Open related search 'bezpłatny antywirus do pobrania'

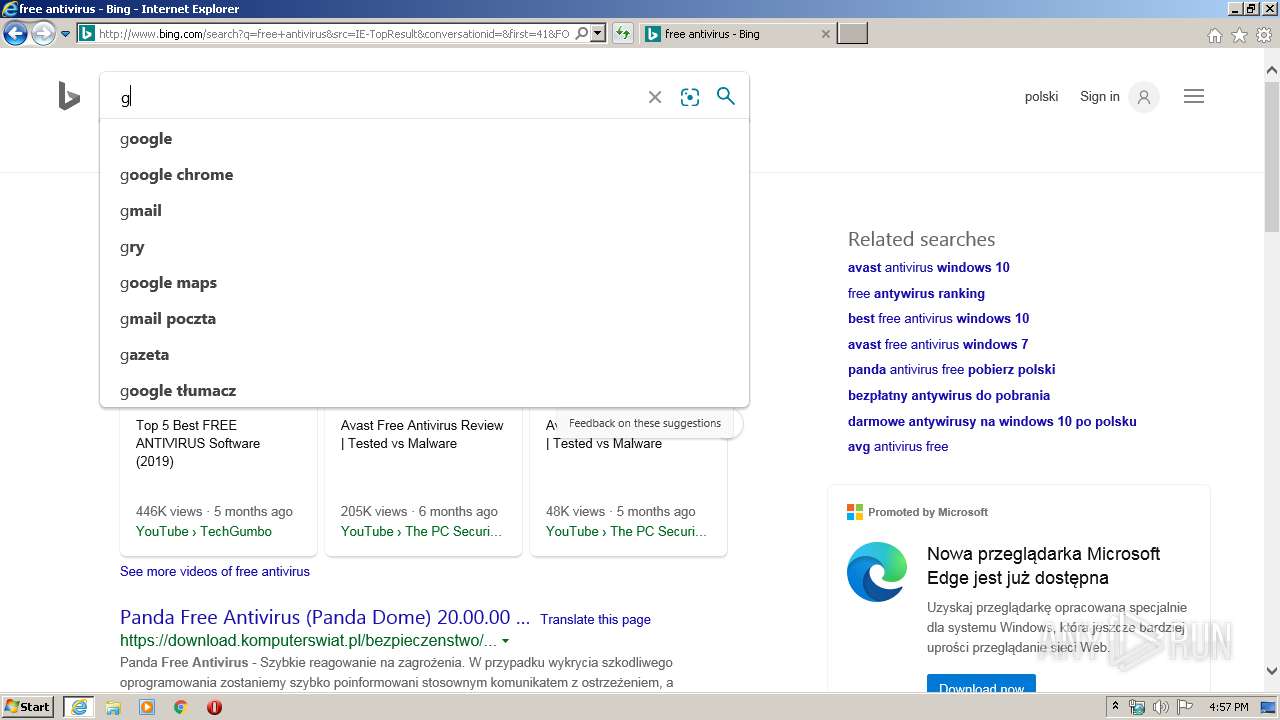click(949, 395)
